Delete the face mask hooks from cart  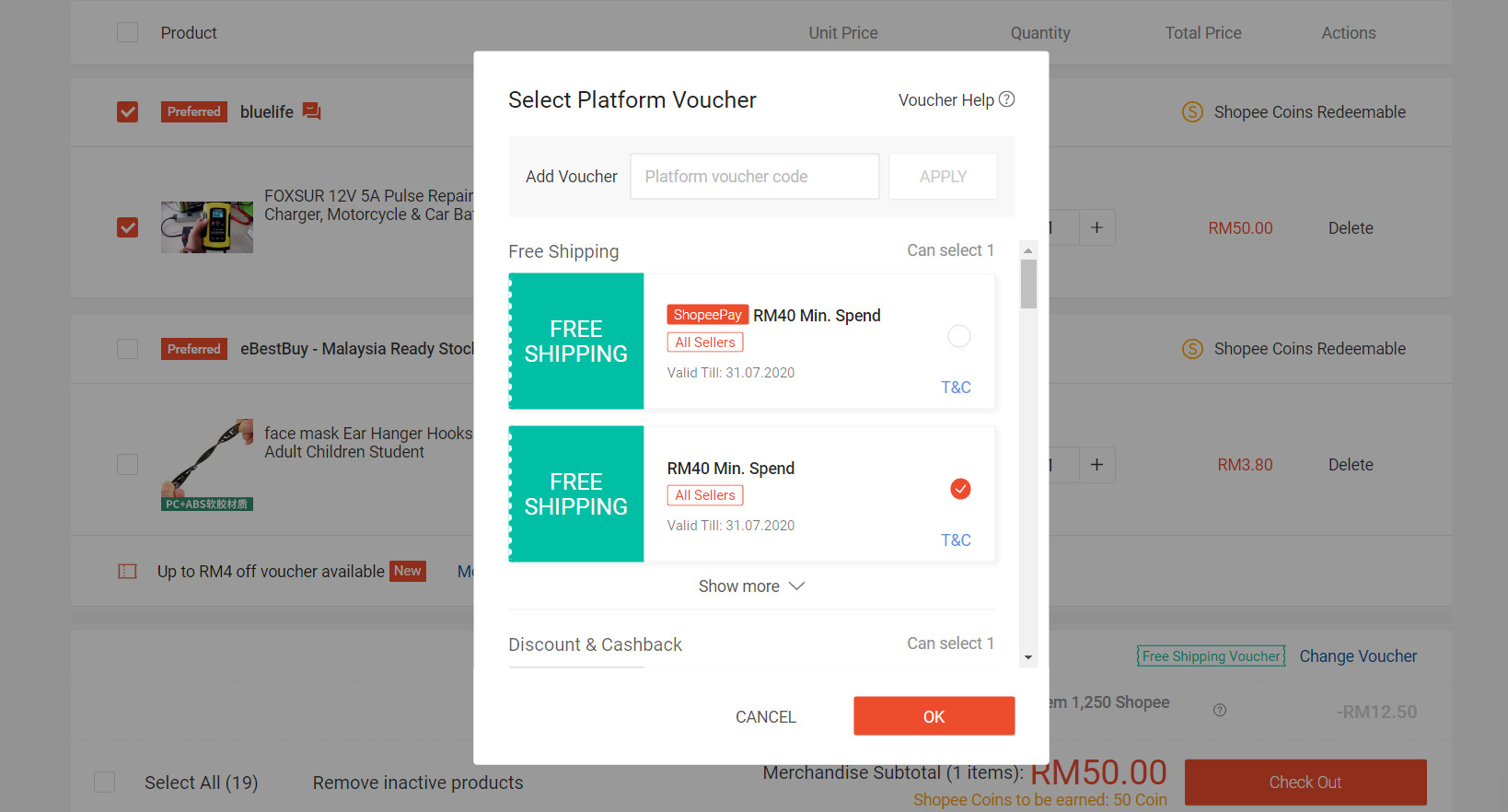1351,465
